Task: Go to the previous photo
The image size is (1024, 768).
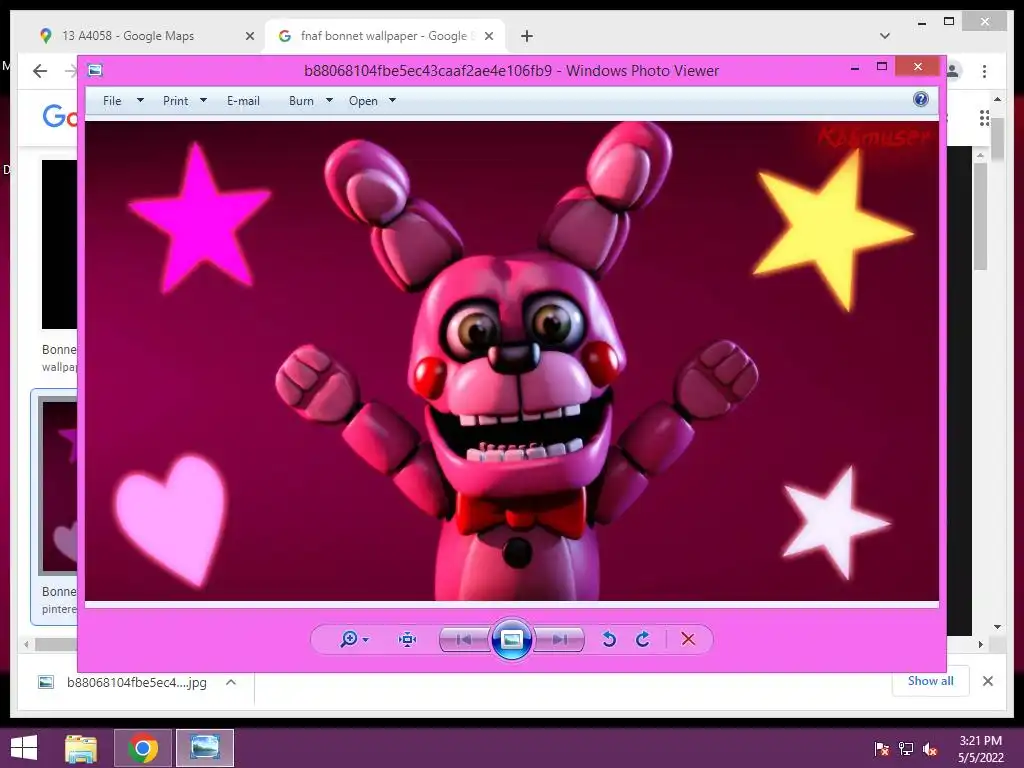Action: pos(464,639)
